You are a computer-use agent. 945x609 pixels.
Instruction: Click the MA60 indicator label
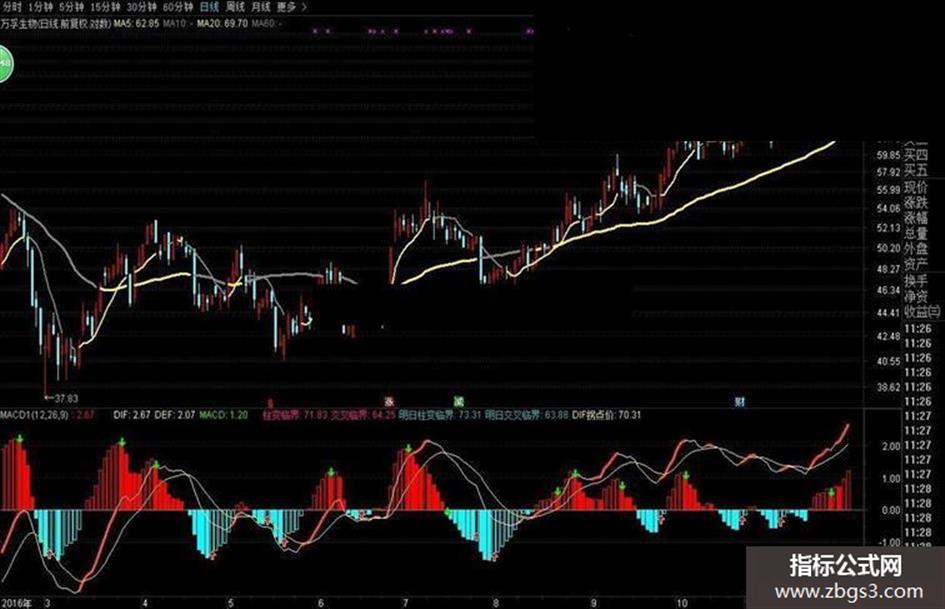coord(266,24)
